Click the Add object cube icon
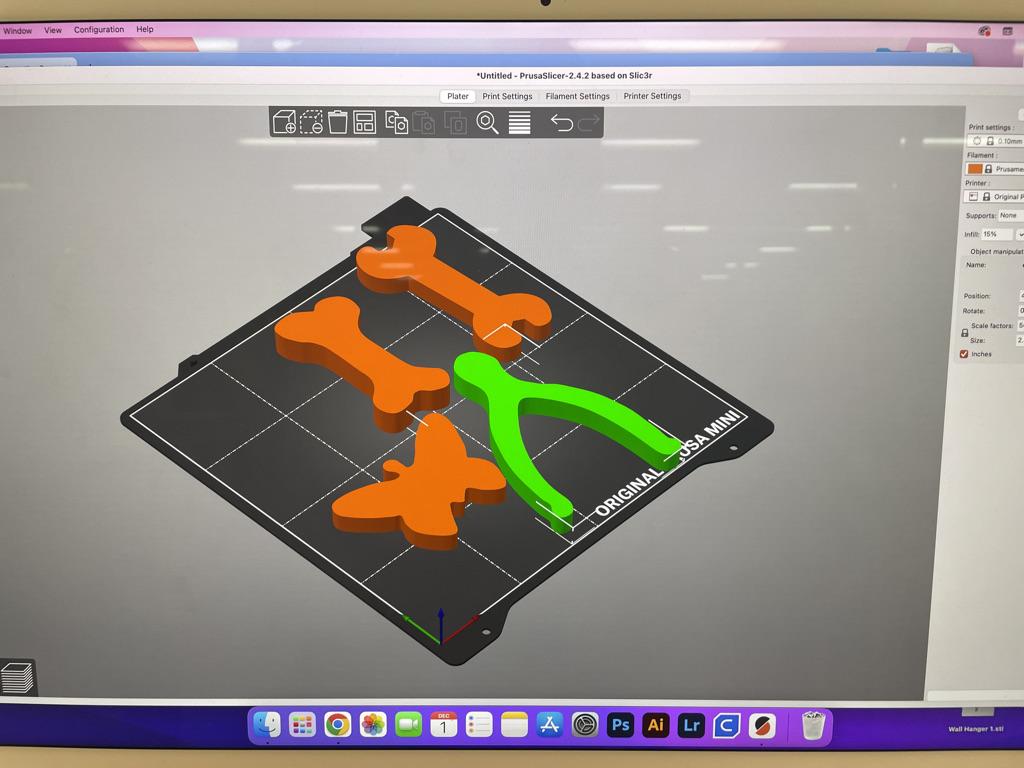The height and width of the screenshot is (768, 1024). [284, 122]
